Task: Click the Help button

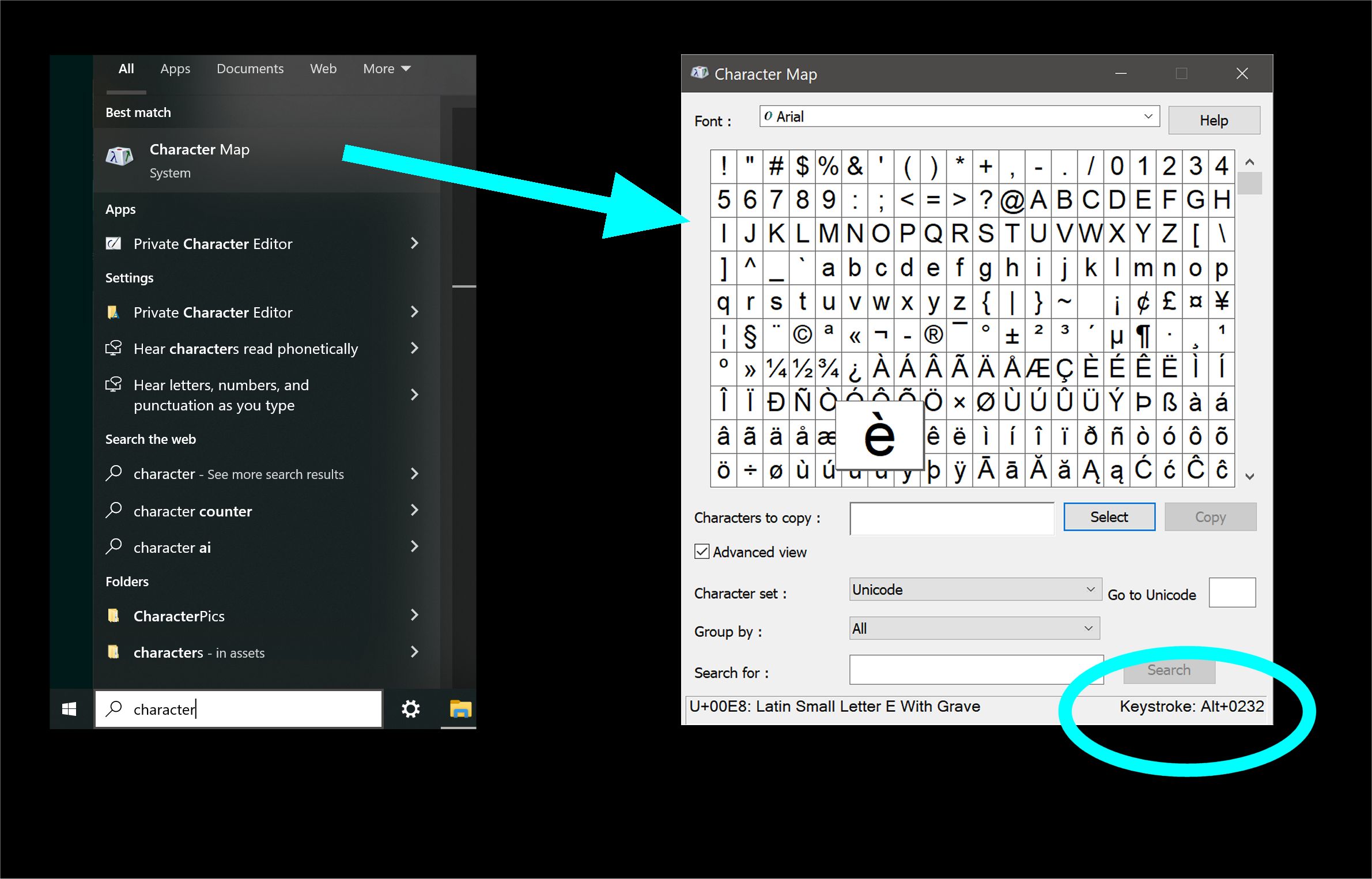Action: [1214, 120]
